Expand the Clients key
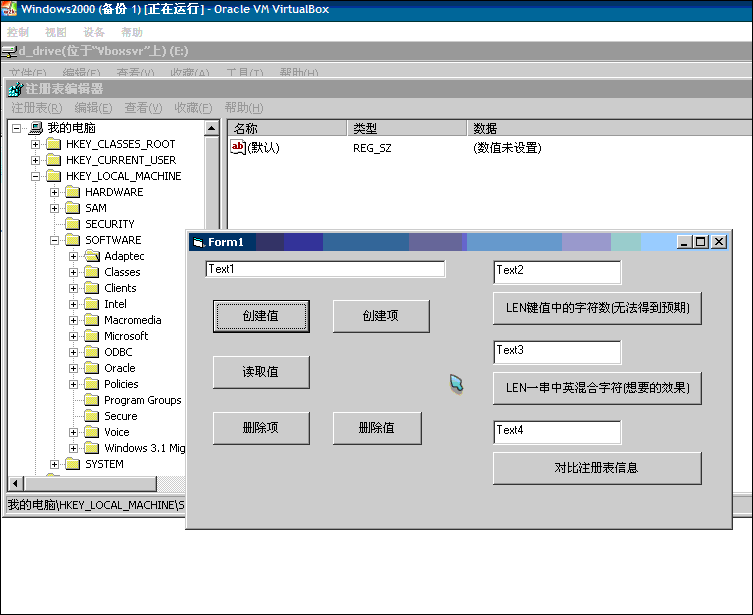Viewport: 753px width, 615px height. (73, 288)
